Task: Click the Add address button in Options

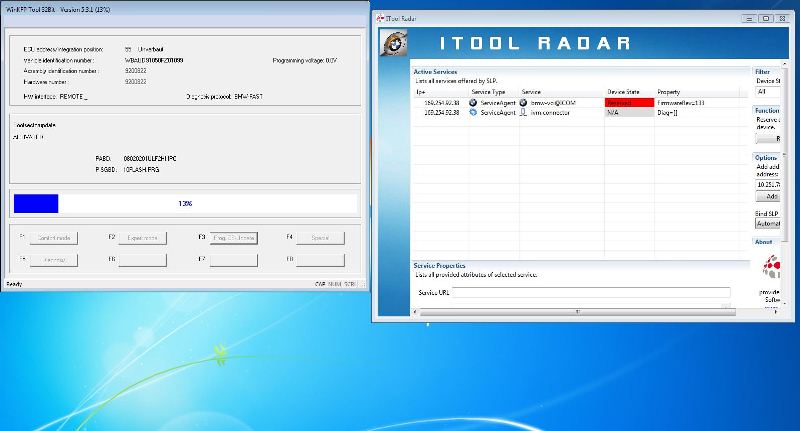Action: click(768, 196)
